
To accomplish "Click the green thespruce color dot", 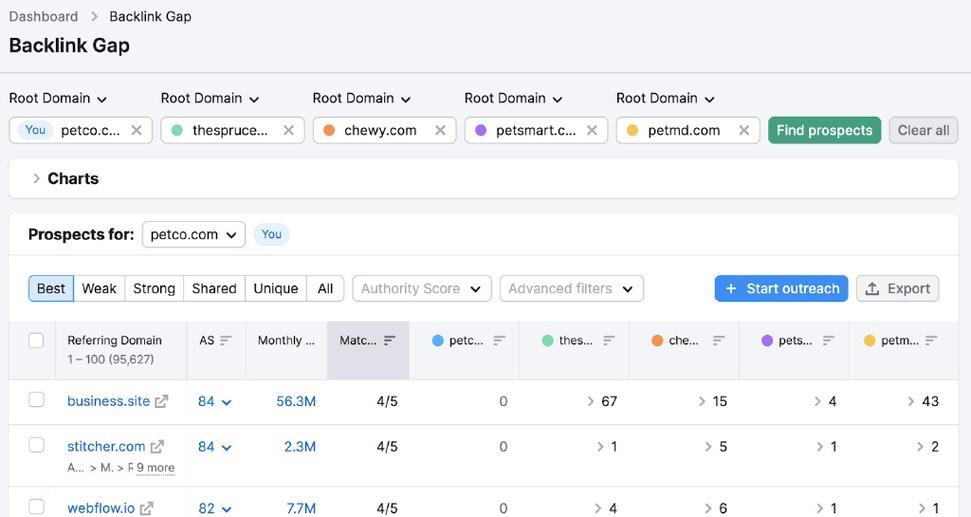I will tap(177, 131).
